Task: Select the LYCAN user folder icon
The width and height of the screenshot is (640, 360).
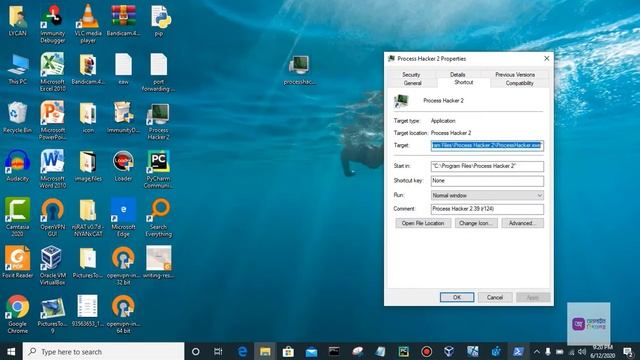Action: 18,20
